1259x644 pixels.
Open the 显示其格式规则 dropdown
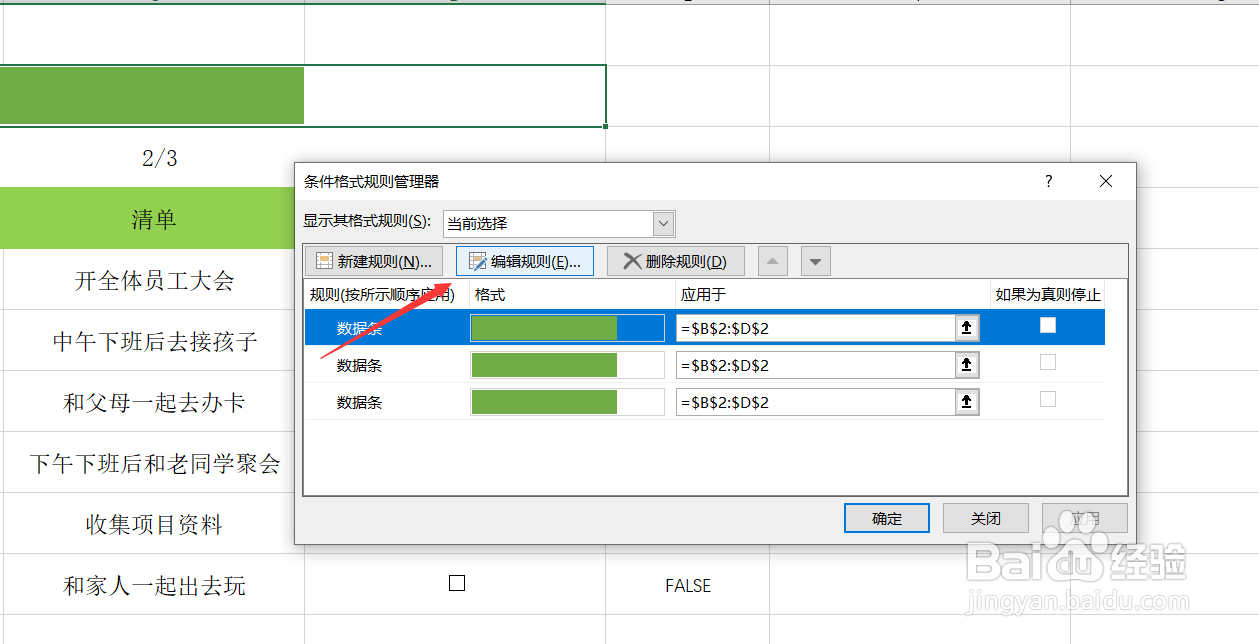coord(661,223)
